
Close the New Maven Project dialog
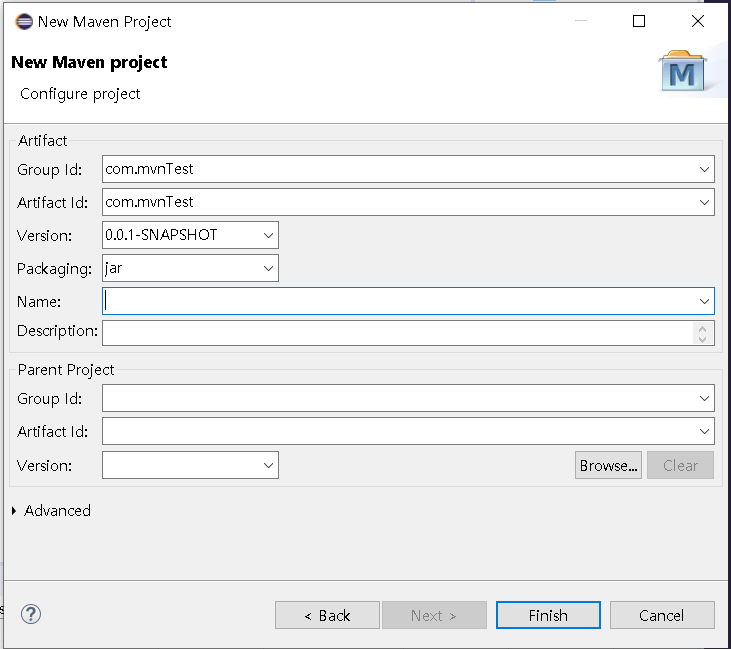click(x=698, y=21)
